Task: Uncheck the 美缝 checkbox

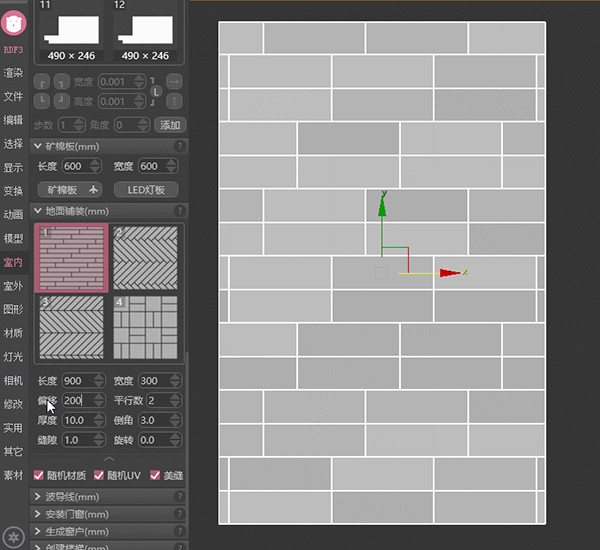Action: point(155,475)
